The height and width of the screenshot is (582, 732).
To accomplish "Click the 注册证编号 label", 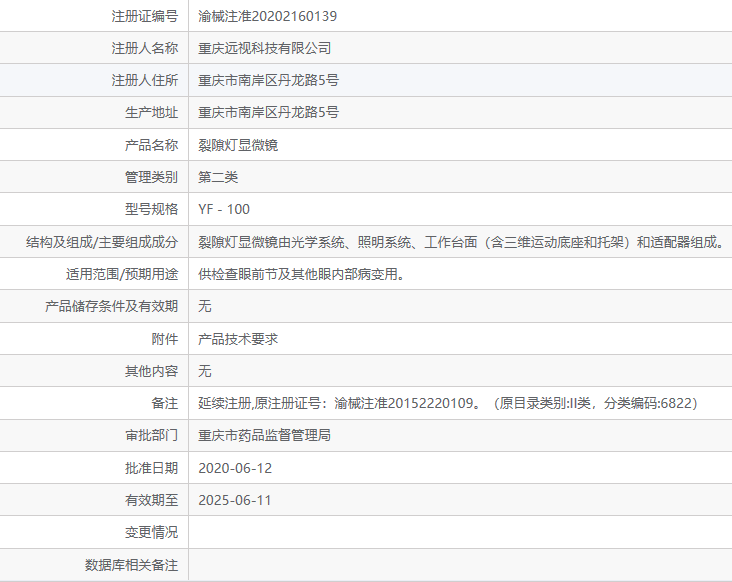I will tap(145, 16).
